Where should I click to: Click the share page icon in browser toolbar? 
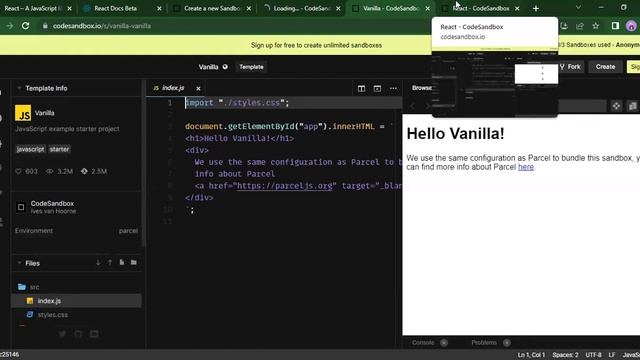580,26
